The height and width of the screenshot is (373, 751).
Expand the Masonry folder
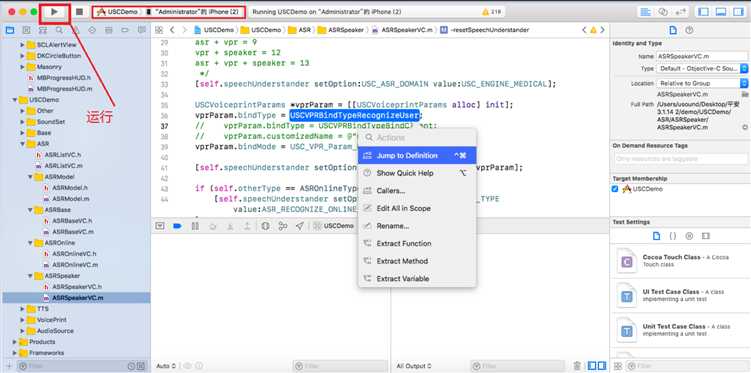[x=22, y=67]
